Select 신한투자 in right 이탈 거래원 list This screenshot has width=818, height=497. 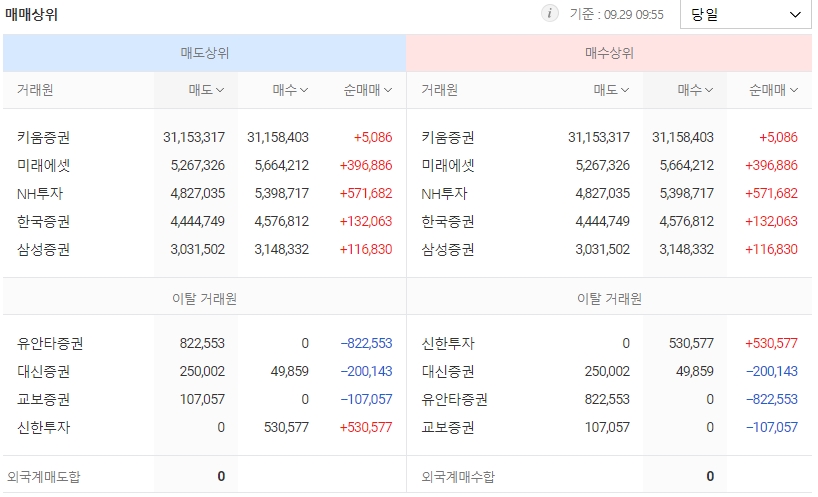point(448,343)
